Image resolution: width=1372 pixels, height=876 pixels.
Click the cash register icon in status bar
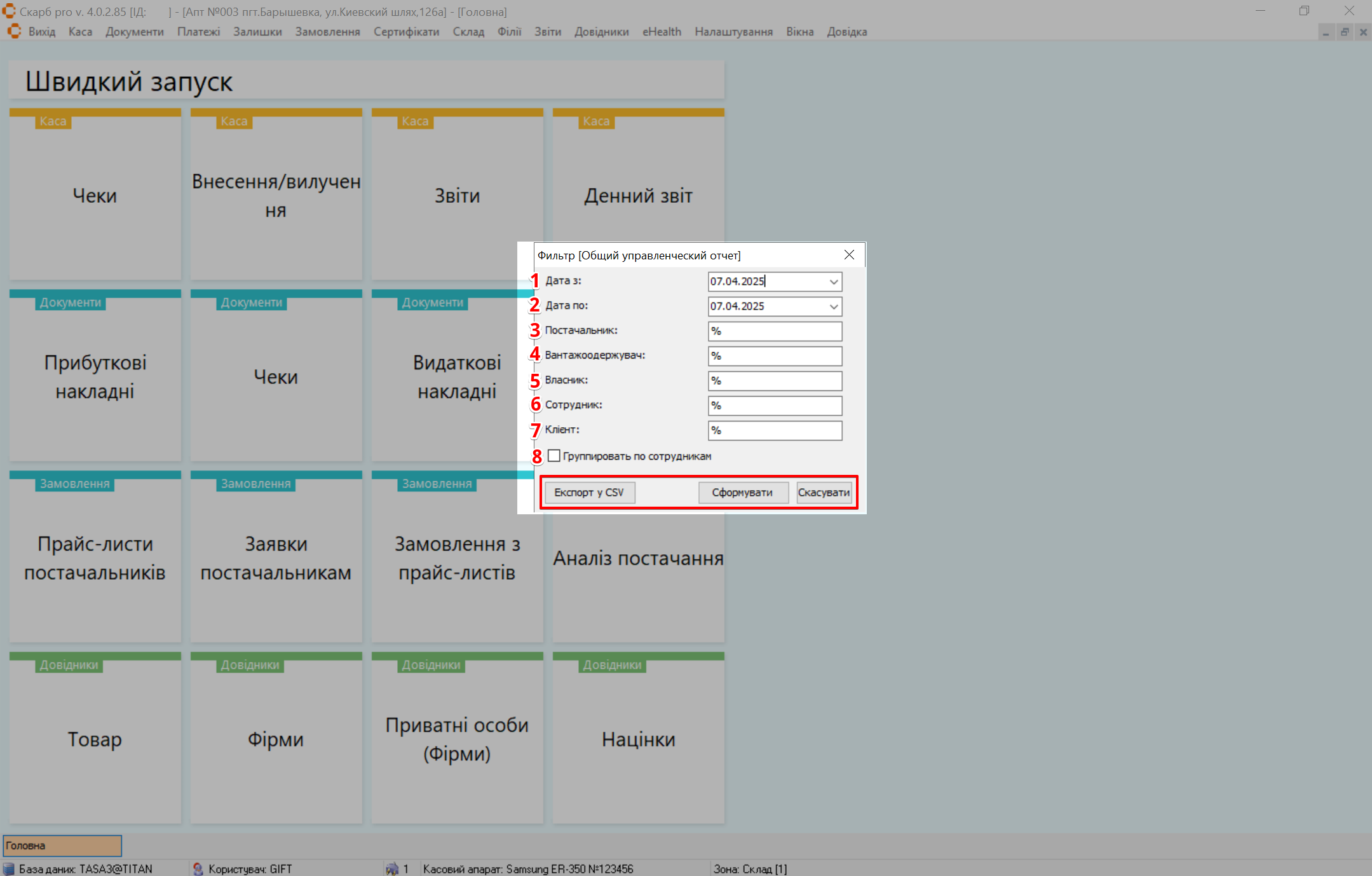pyautogui.click(x=392, y=869)
